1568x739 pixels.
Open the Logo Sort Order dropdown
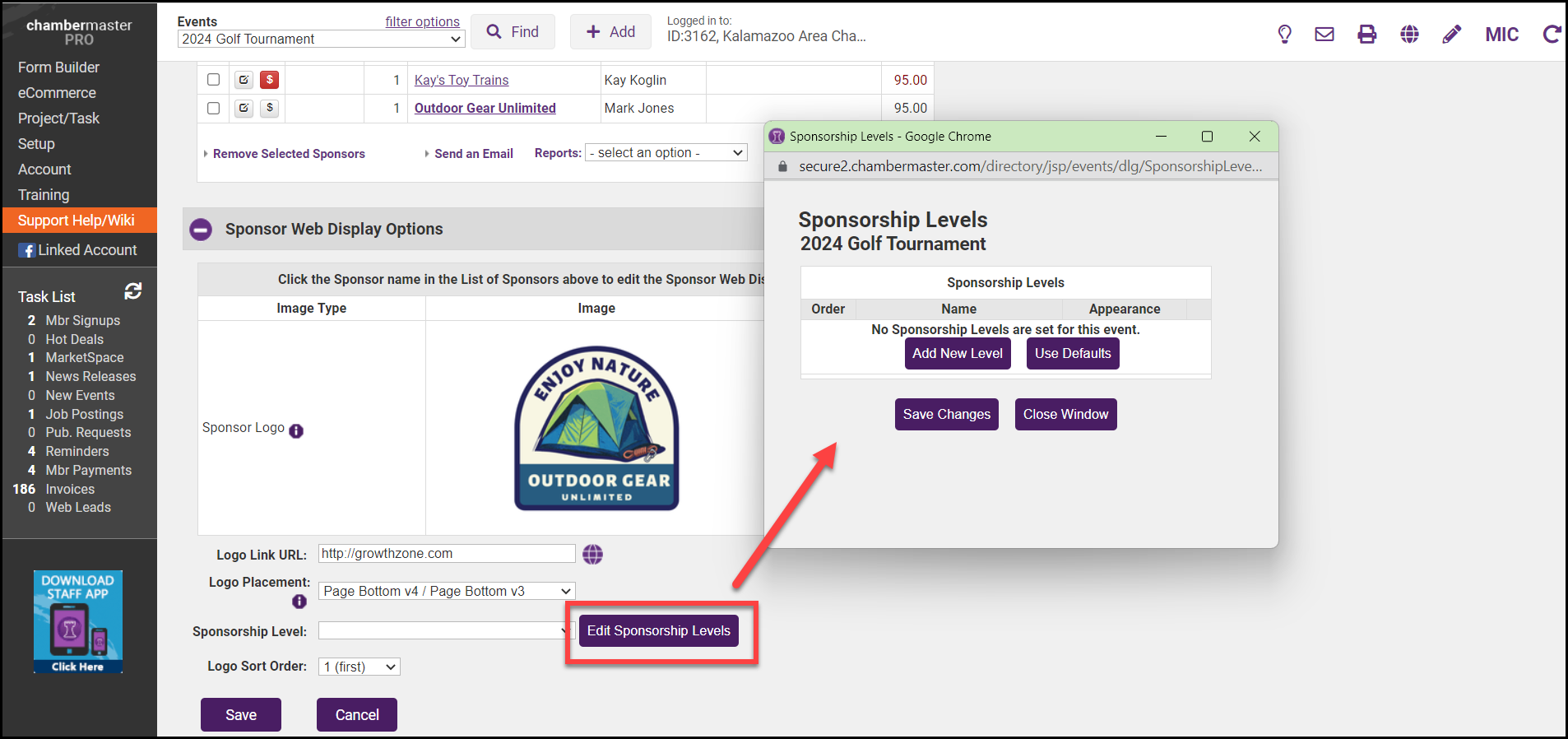[359, 667]
